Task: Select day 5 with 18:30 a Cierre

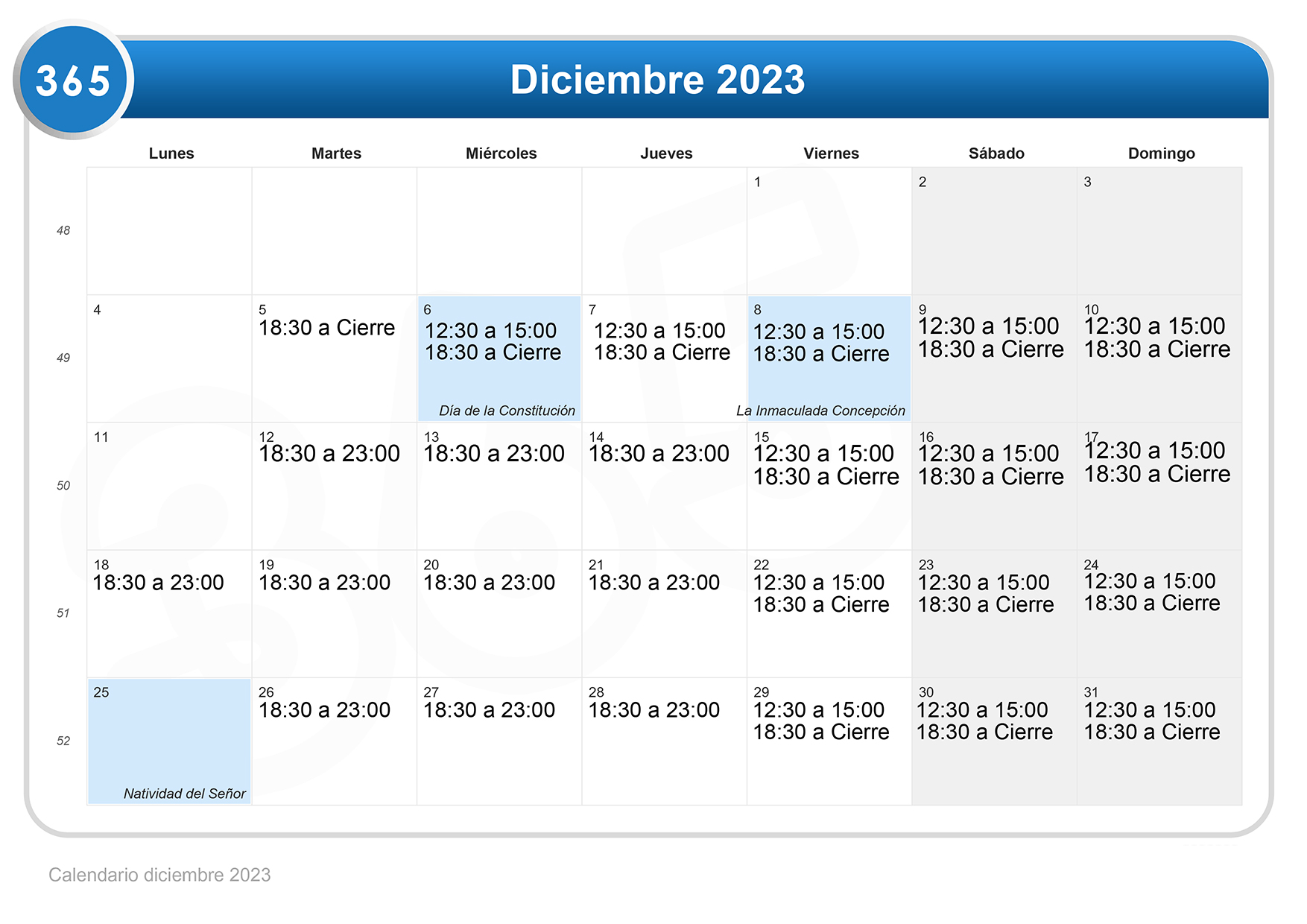Action: click(335, 358)
